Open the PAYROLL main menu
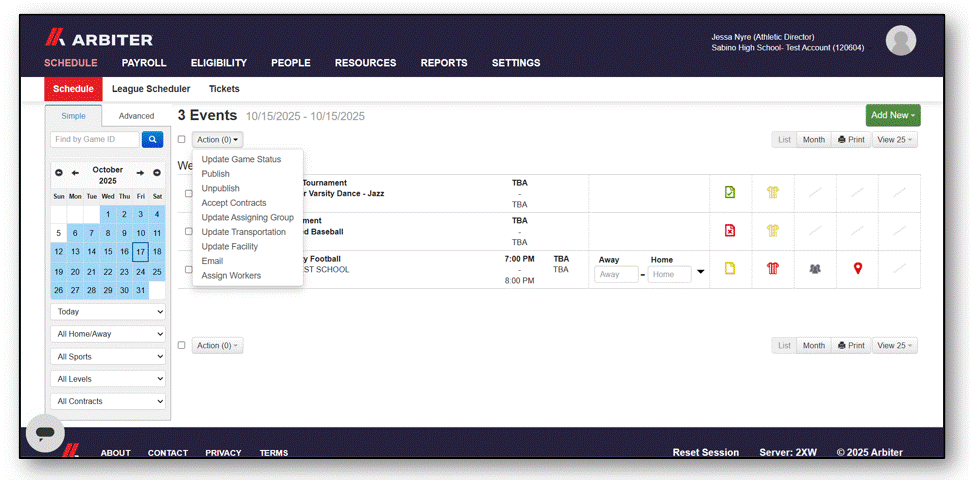The width and height of the screenshot is (970, 480). pyautogui.click(x=144, y=63)
